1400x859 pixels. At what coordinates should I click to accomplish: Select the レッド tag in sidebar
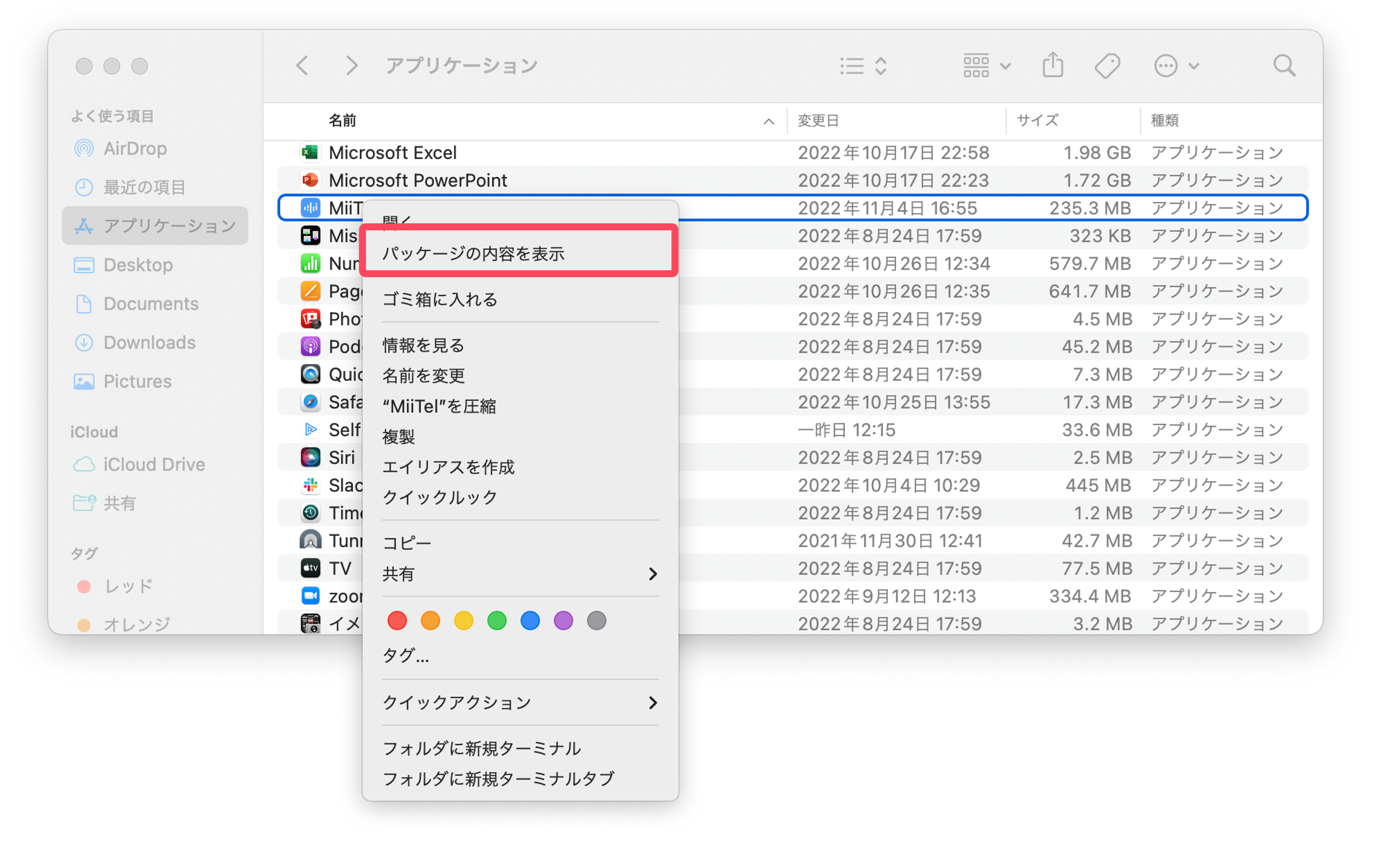point(155,586)
